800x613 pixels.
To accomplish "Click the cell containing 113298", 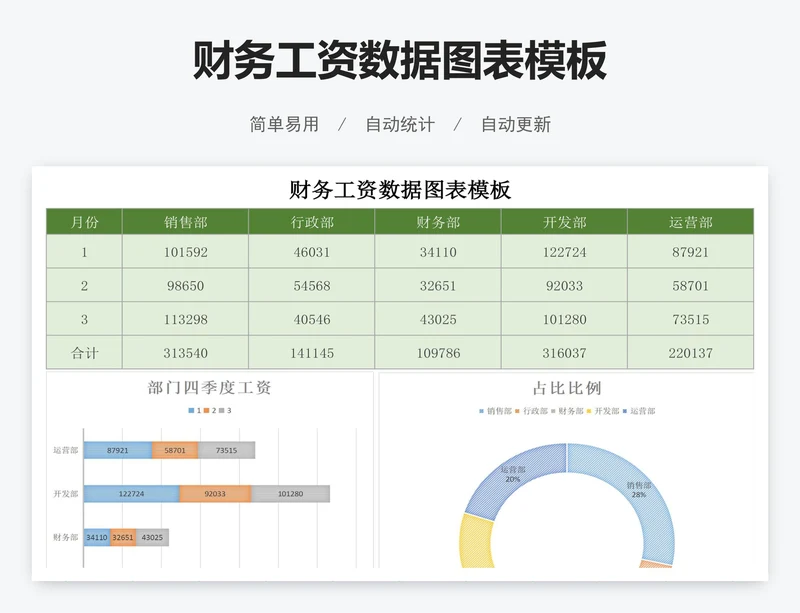I will point(185,319).
